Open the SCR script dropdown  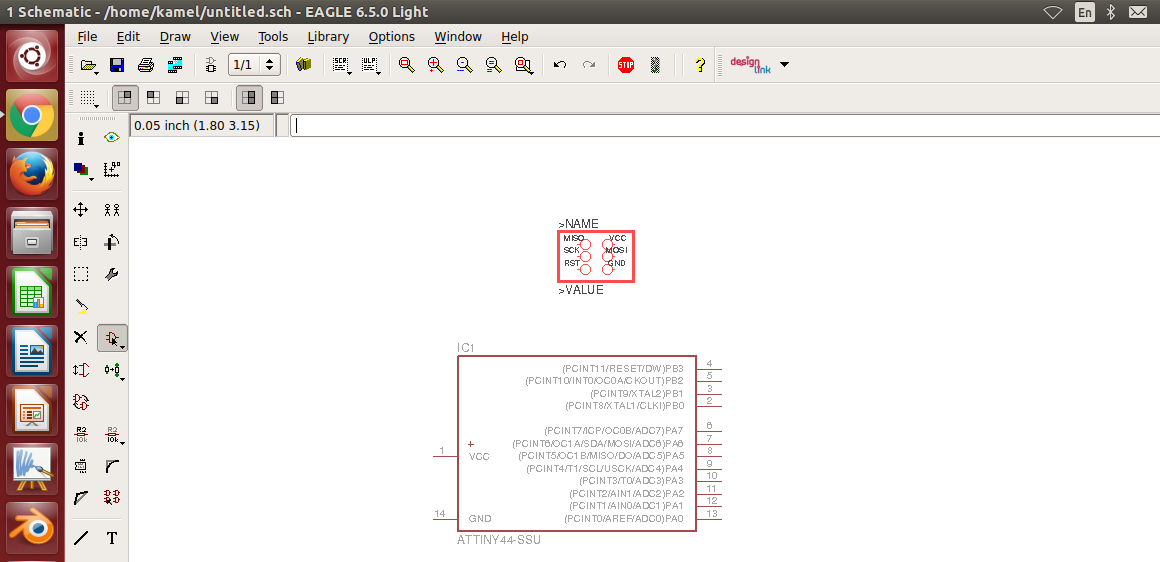click(x=341, y=65)
